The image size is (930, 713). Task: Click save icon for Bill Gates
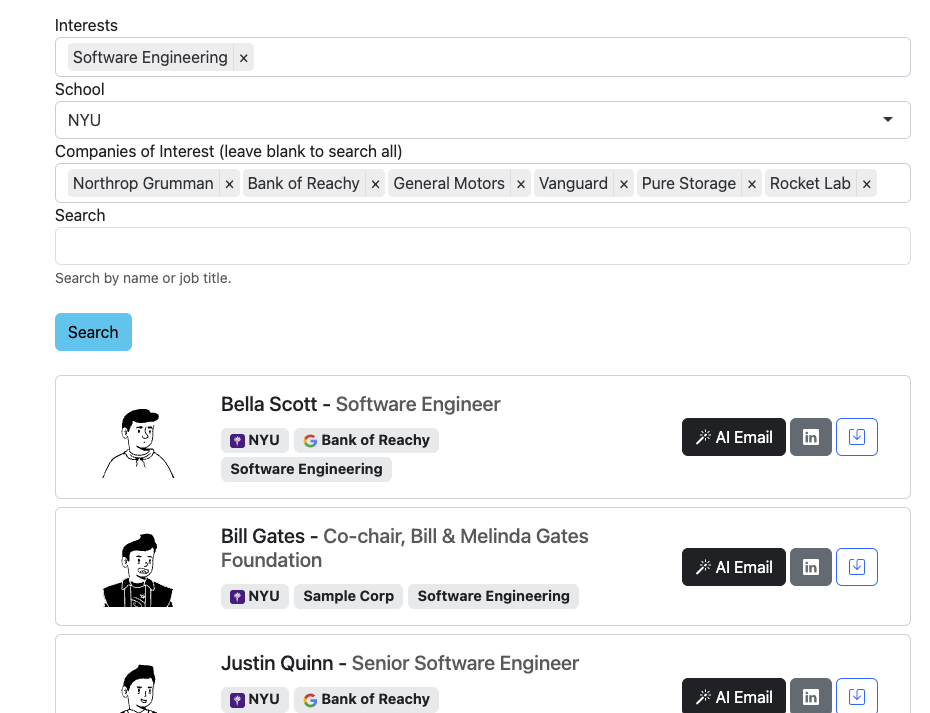(x=856, y=567)
